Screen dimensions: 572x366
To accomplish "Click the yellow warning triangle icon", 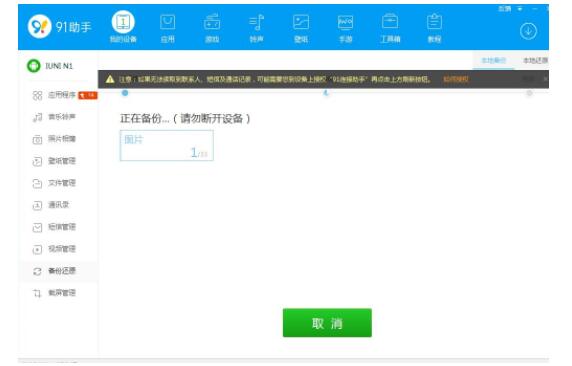I will (x=110, y=79).
